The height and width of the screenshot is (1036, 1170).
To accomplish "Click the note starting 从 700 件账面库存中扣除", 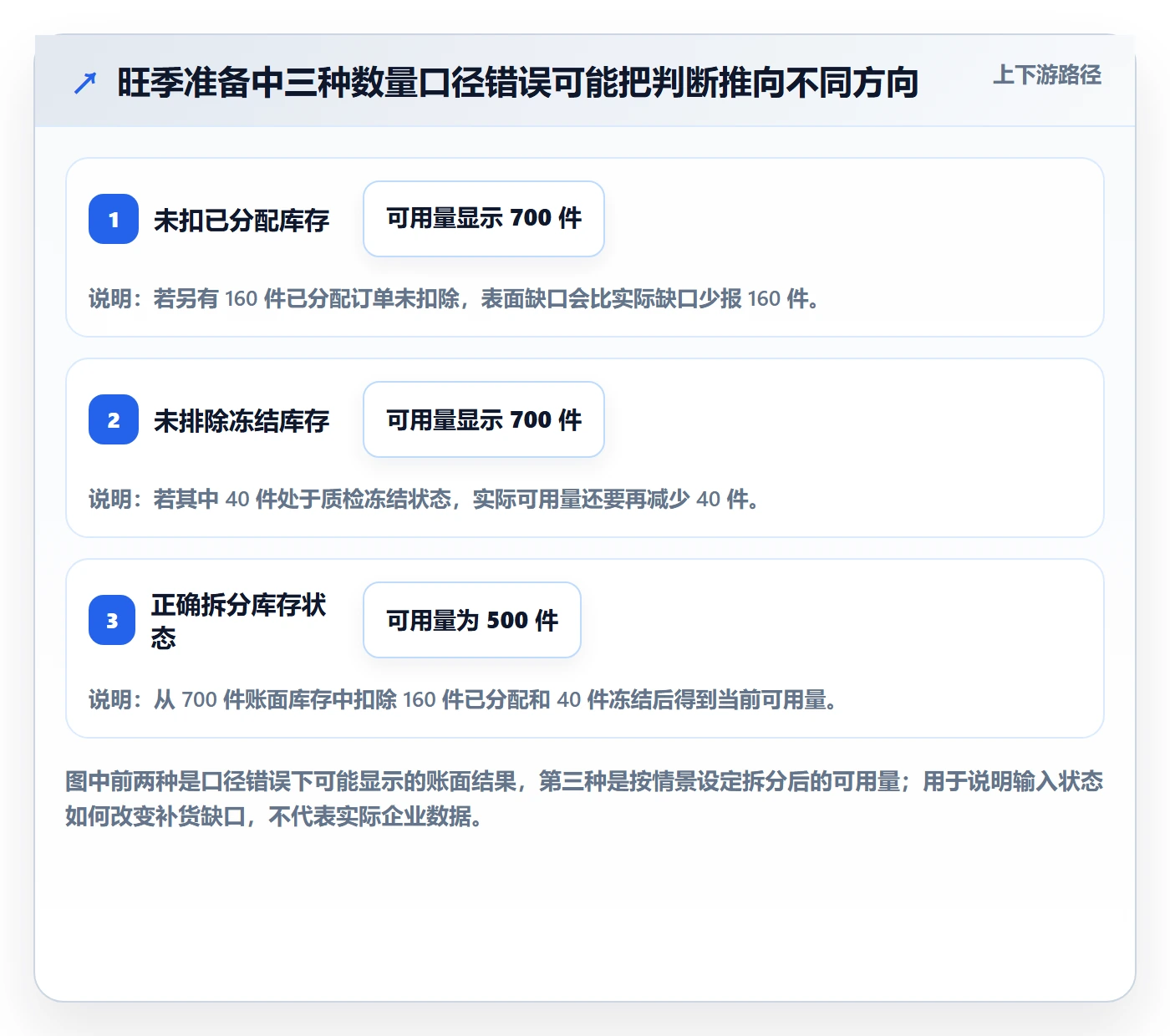I will pos(464,699).
